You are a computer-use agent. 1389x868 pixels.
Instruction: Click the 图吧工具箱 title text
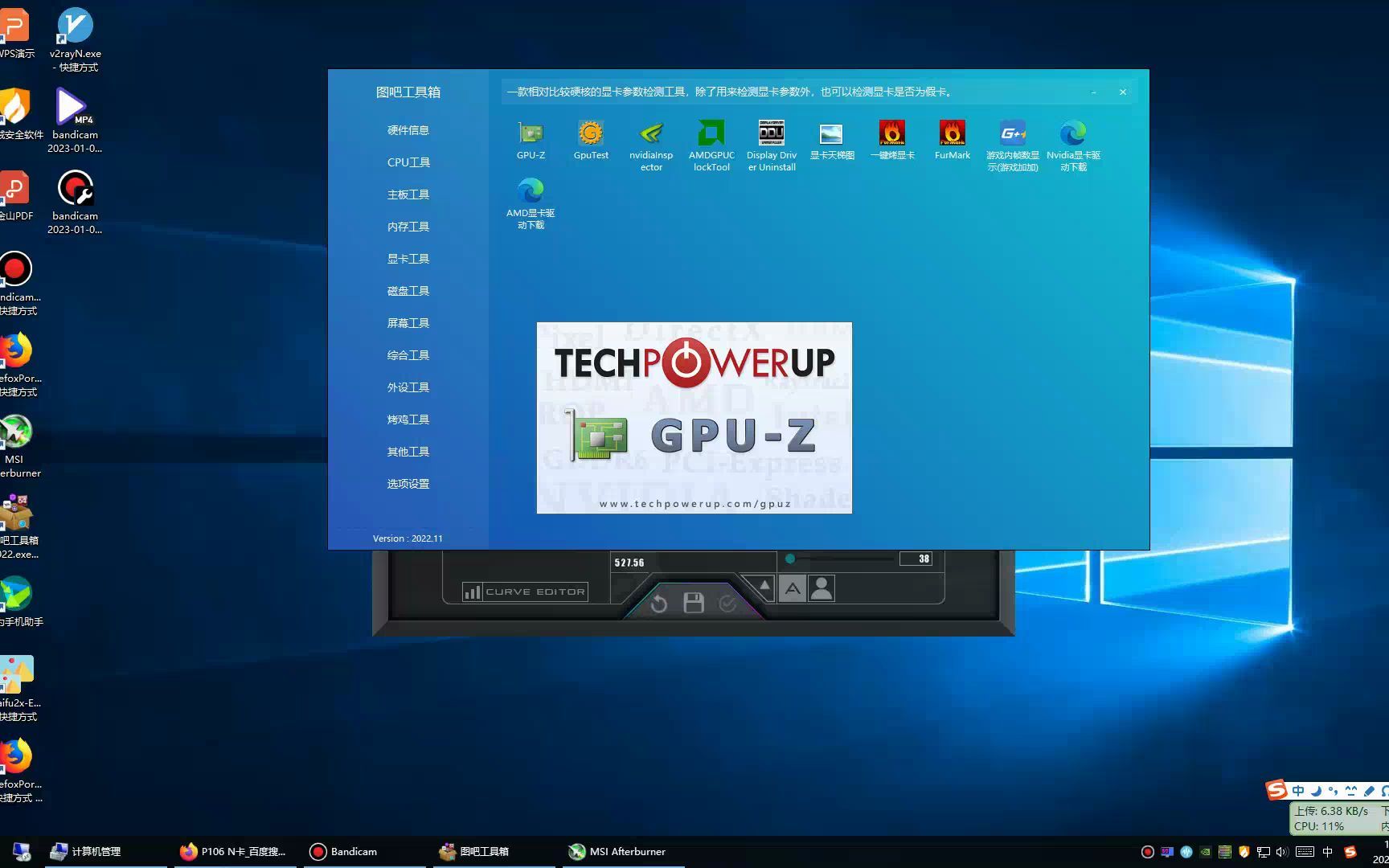pyautogui.click(x=408, y=92)
